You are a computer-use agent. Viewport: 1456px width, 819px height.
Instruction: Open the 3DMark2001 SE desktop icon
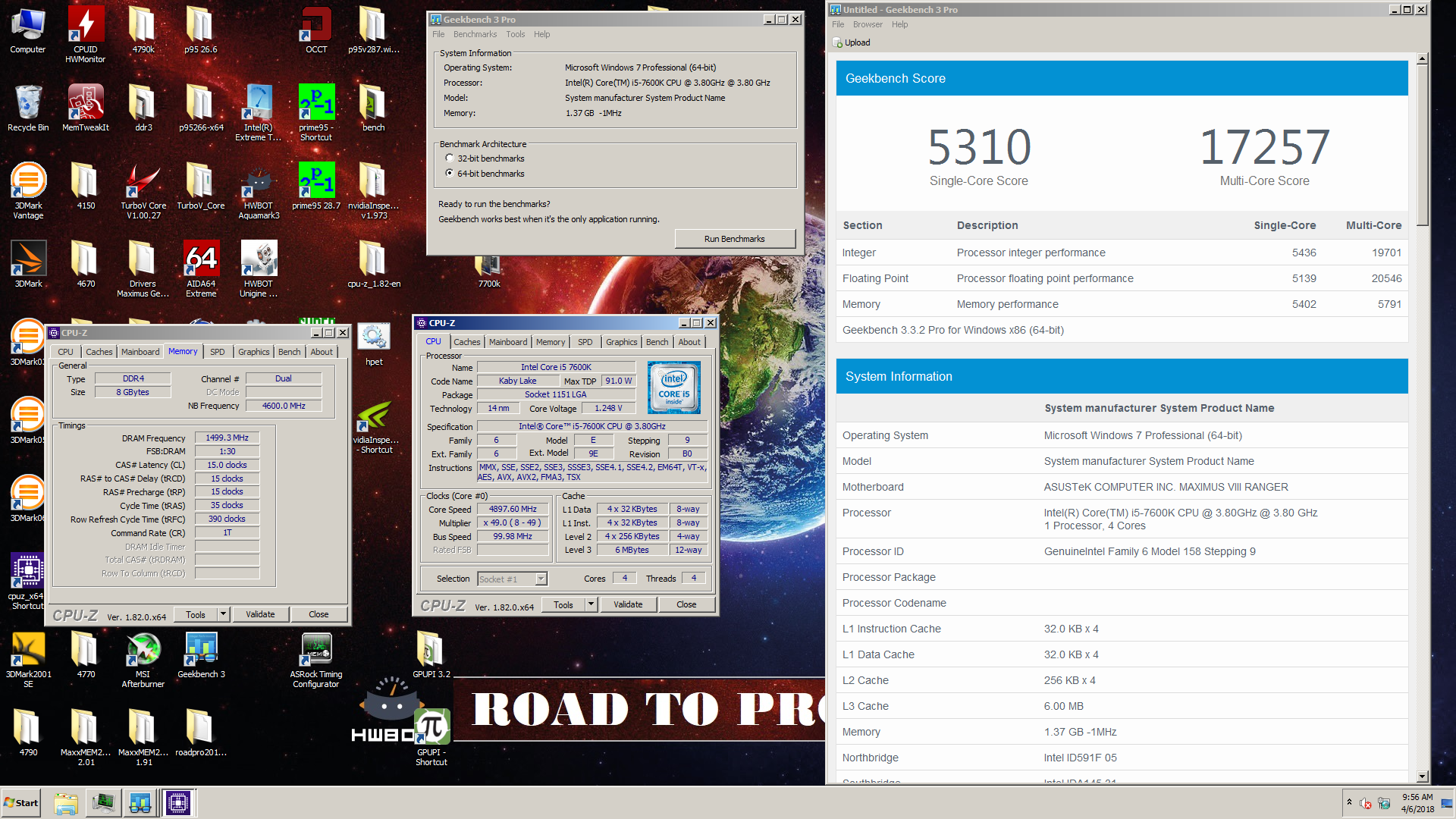28,659
